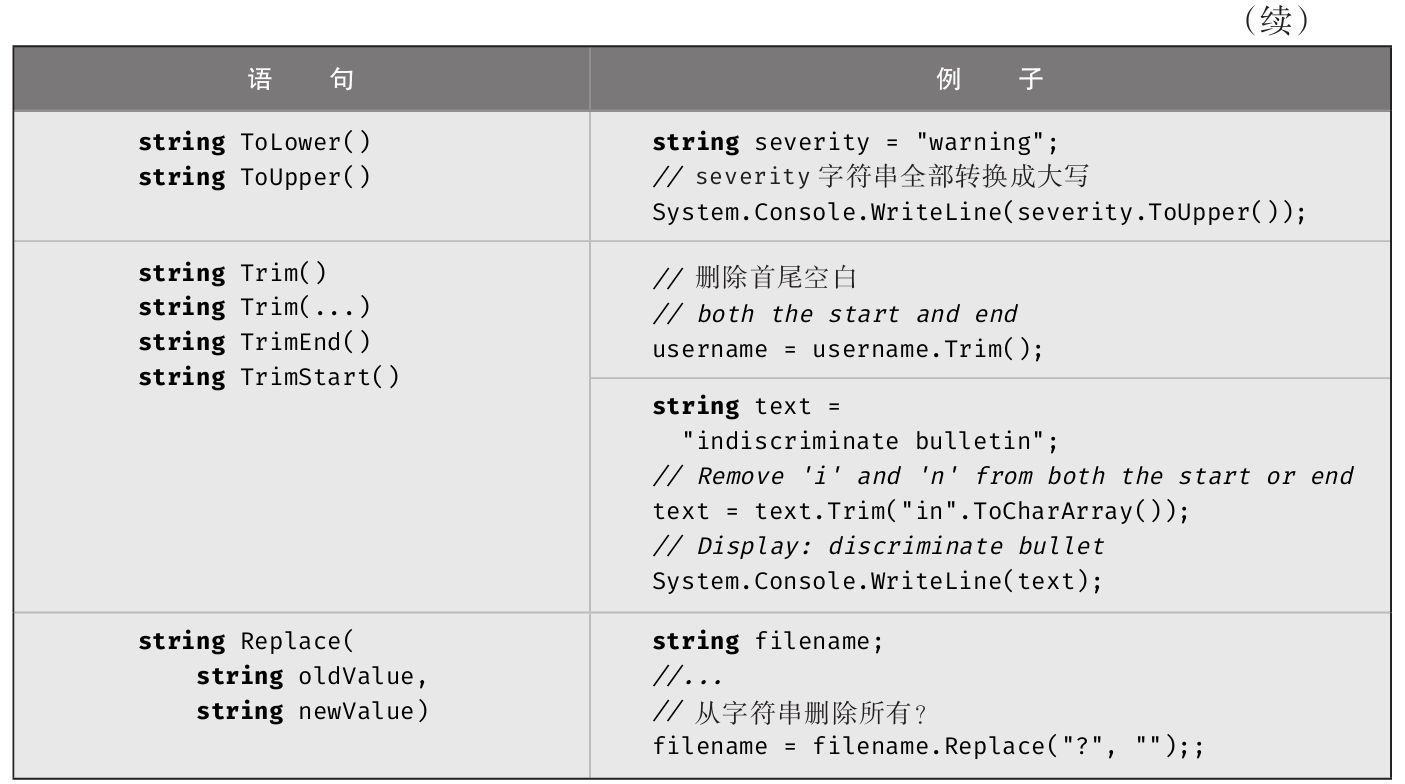Viewport: 1405px width, 784px height.
Task: Click the 删除首尾空白 comment line
Action: pos(755,278)
